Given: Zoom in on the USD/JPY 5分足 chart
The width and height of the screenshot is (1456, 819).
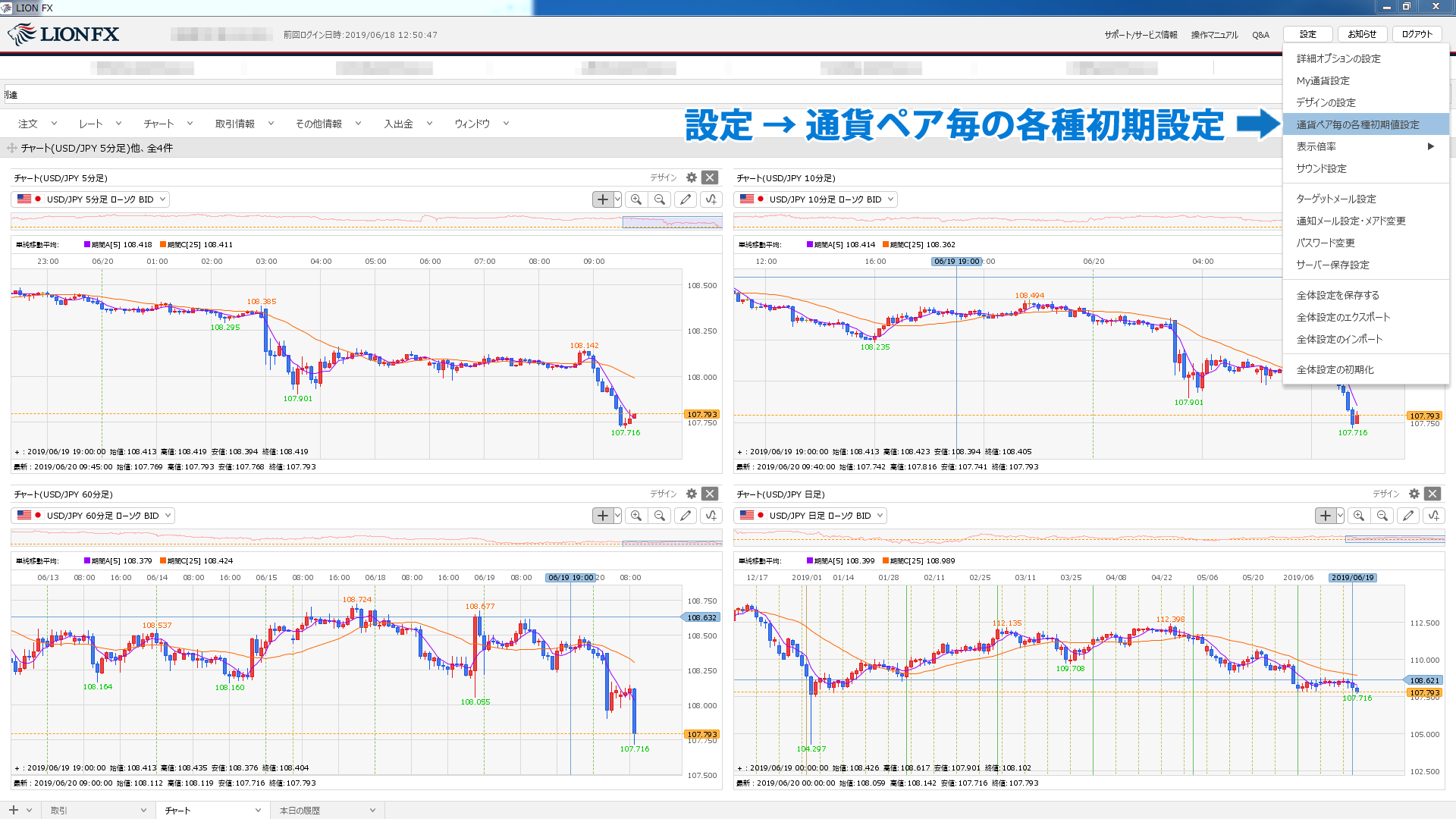Looking at the screenshot, I should (637, 199).
